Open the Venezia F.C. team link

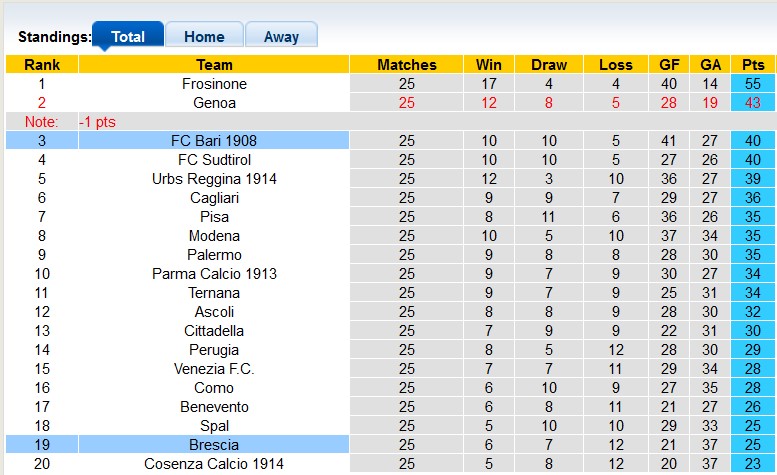point(214,369)
